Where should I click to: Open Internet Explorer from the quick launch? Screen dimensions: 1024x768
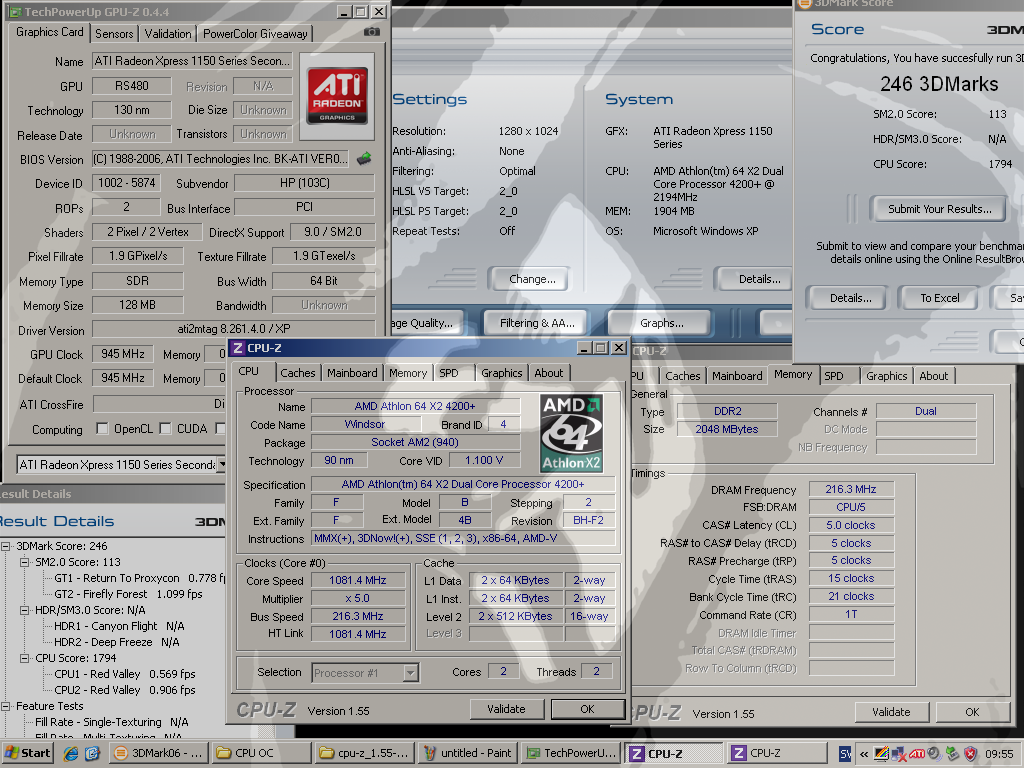[x=70, y=753]
